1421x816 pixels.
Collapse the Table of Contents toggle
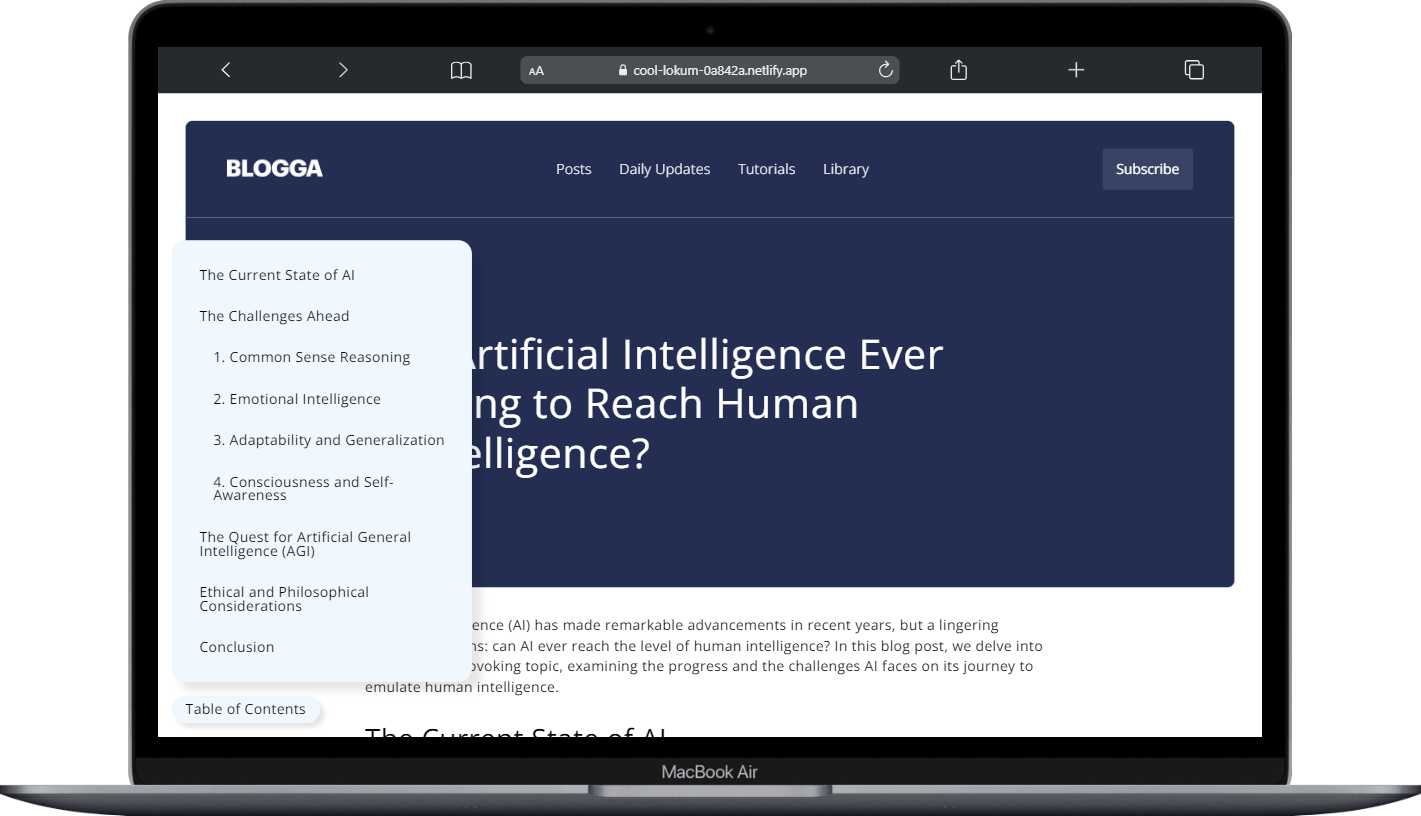tap(246, 709)
